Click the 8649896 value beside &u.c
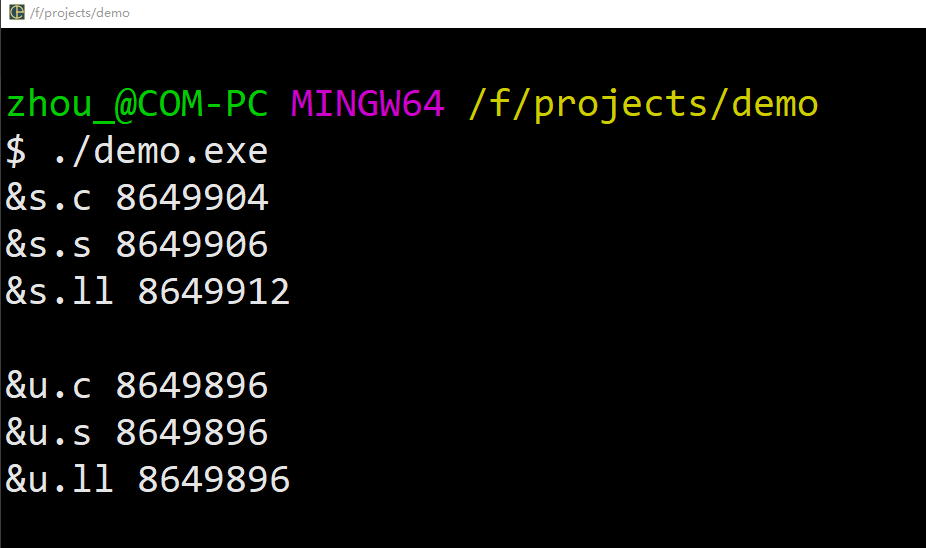The height and width of the screenshot is (548, 926). click(x=192, y=386)
